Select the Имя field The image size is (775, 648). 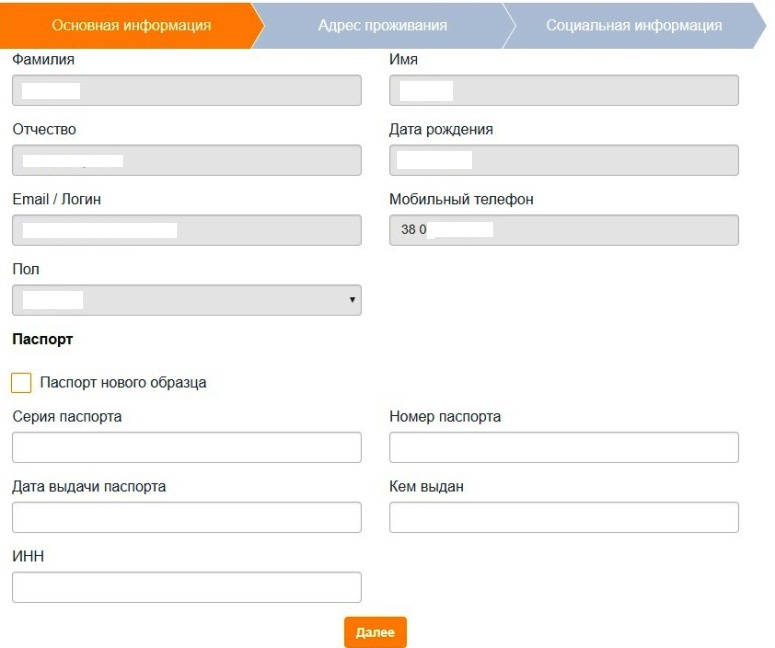pos(563,91)
